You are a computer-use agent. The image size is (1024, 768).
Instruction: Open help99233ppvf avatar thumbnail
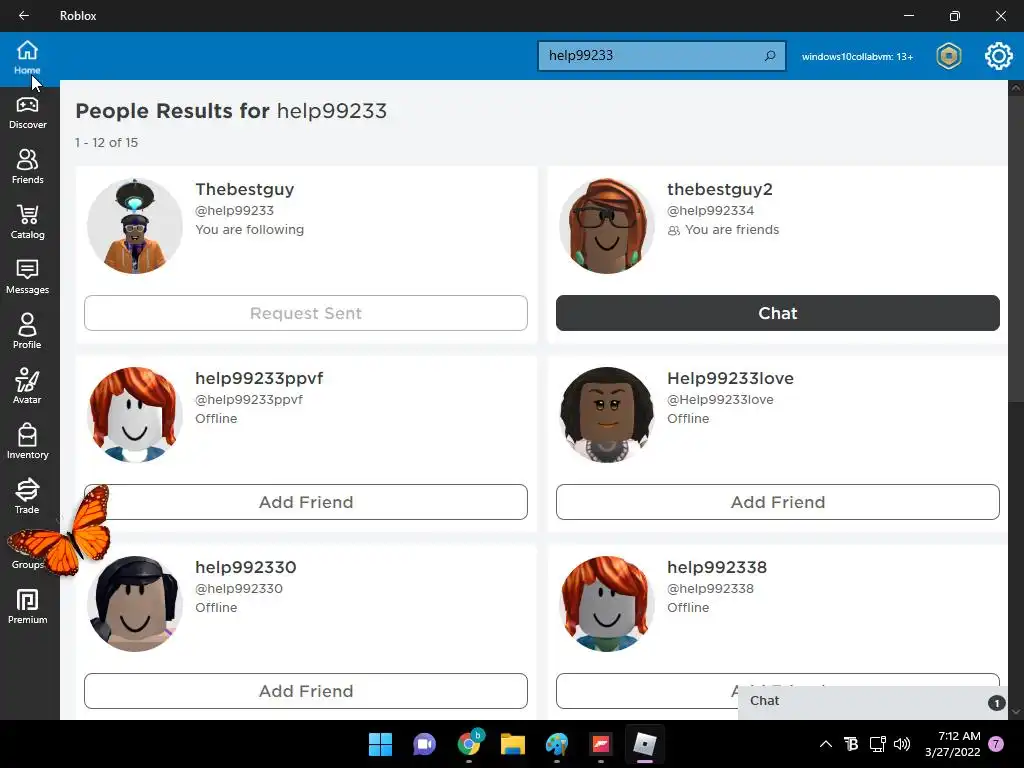click(x=135, y=415)
